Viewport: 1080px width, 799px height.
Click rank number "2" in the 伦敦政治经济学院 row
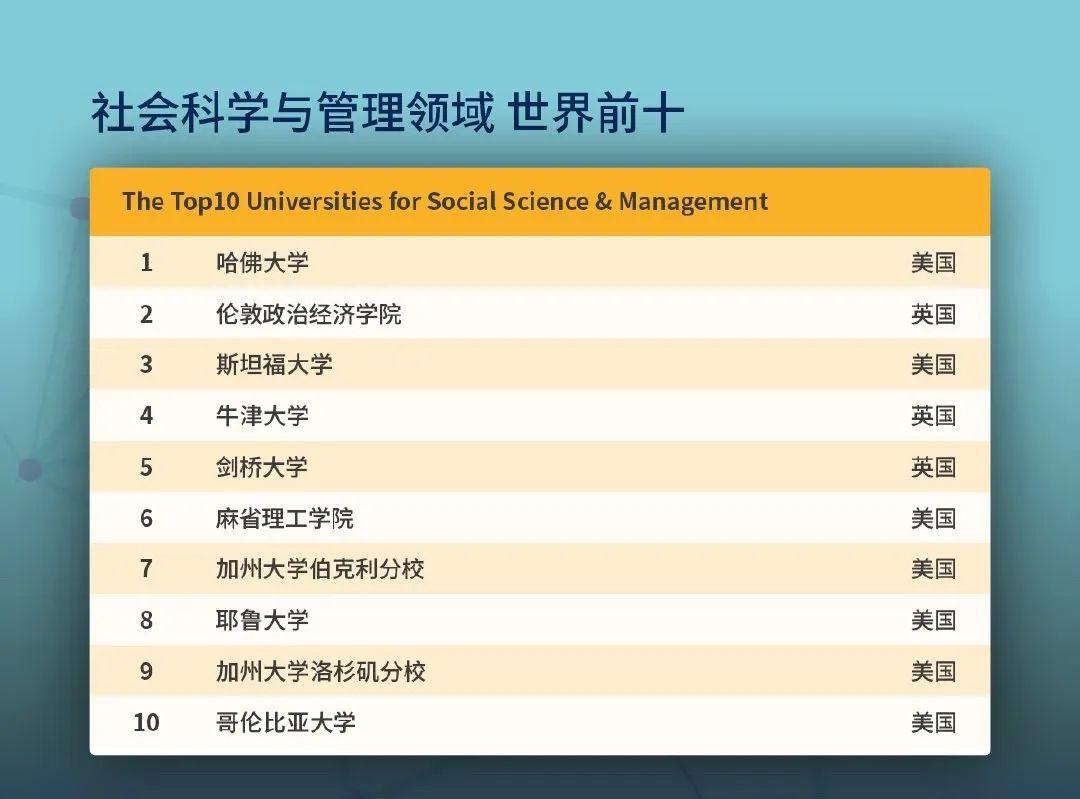click(x=146, y=314)
